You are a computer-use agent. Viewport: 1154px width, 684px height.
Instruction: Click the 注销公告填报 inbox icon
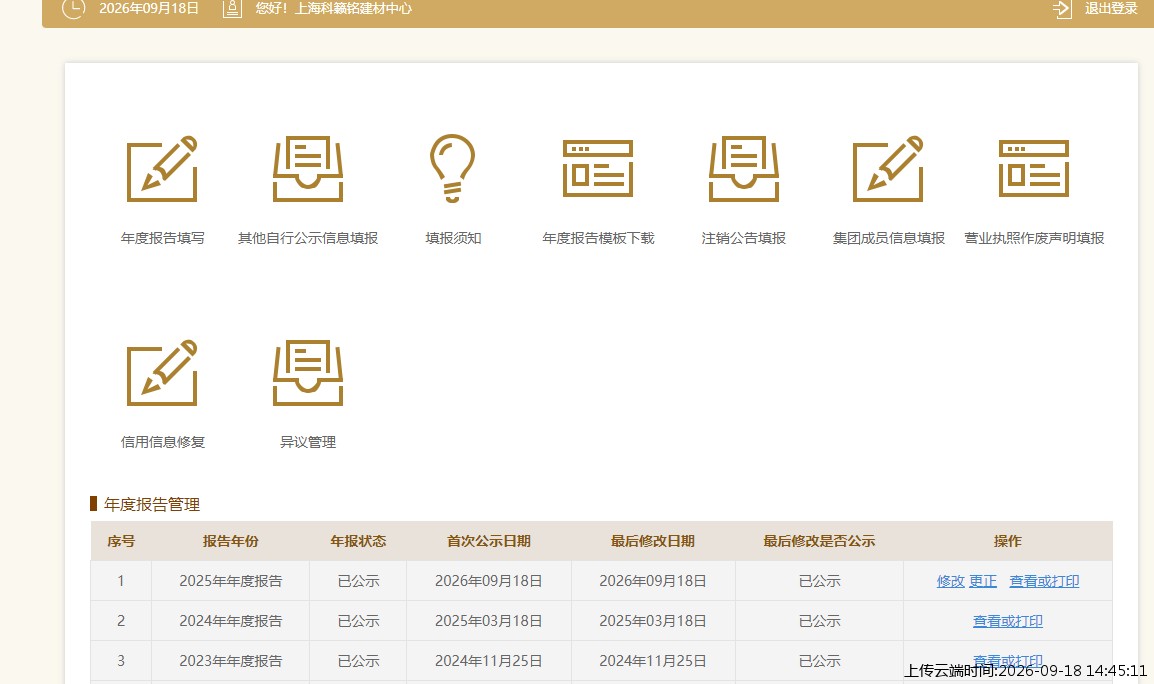click(x=743, y=169)
